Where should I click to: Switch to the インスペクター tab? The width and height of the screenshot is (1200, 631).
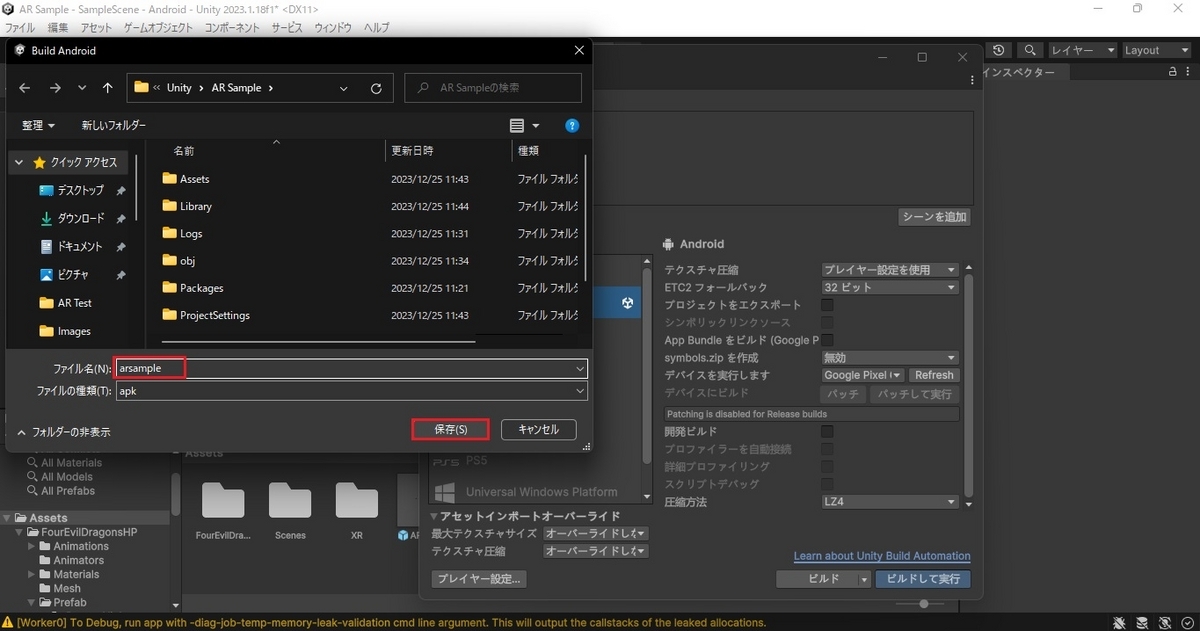pos(1019,73)
